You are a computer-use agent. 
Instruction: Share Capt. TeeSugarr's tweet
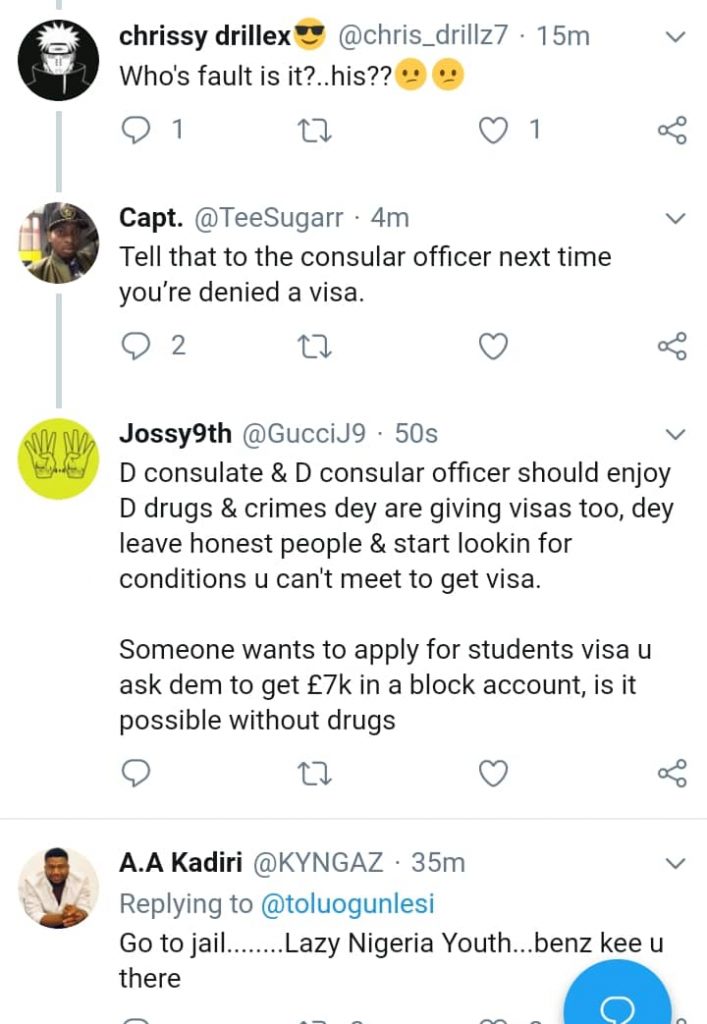[672, 346]
